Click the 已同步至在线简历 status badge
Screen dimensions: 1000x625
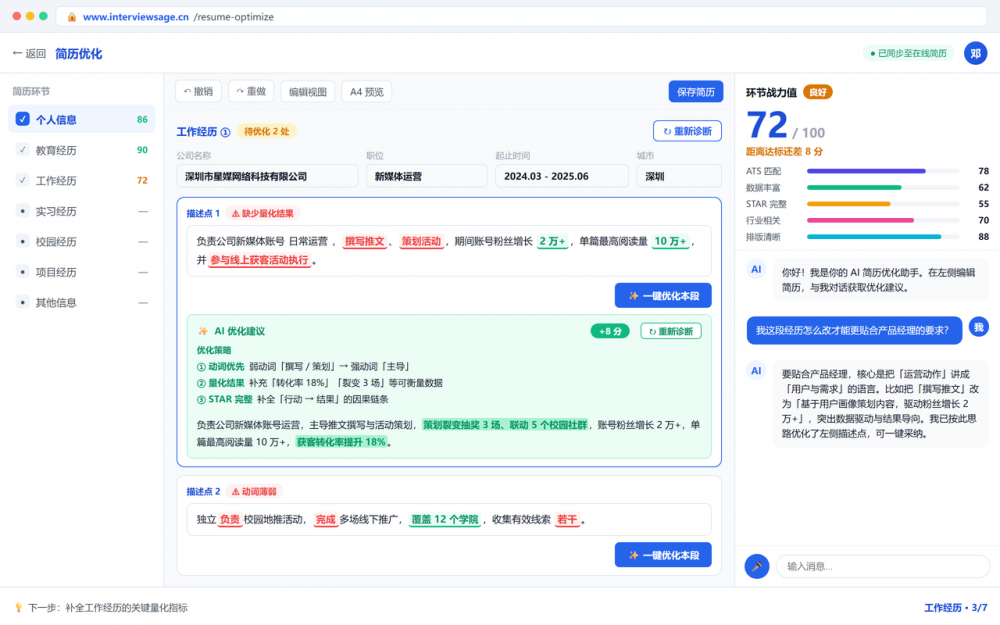point(908,54)
